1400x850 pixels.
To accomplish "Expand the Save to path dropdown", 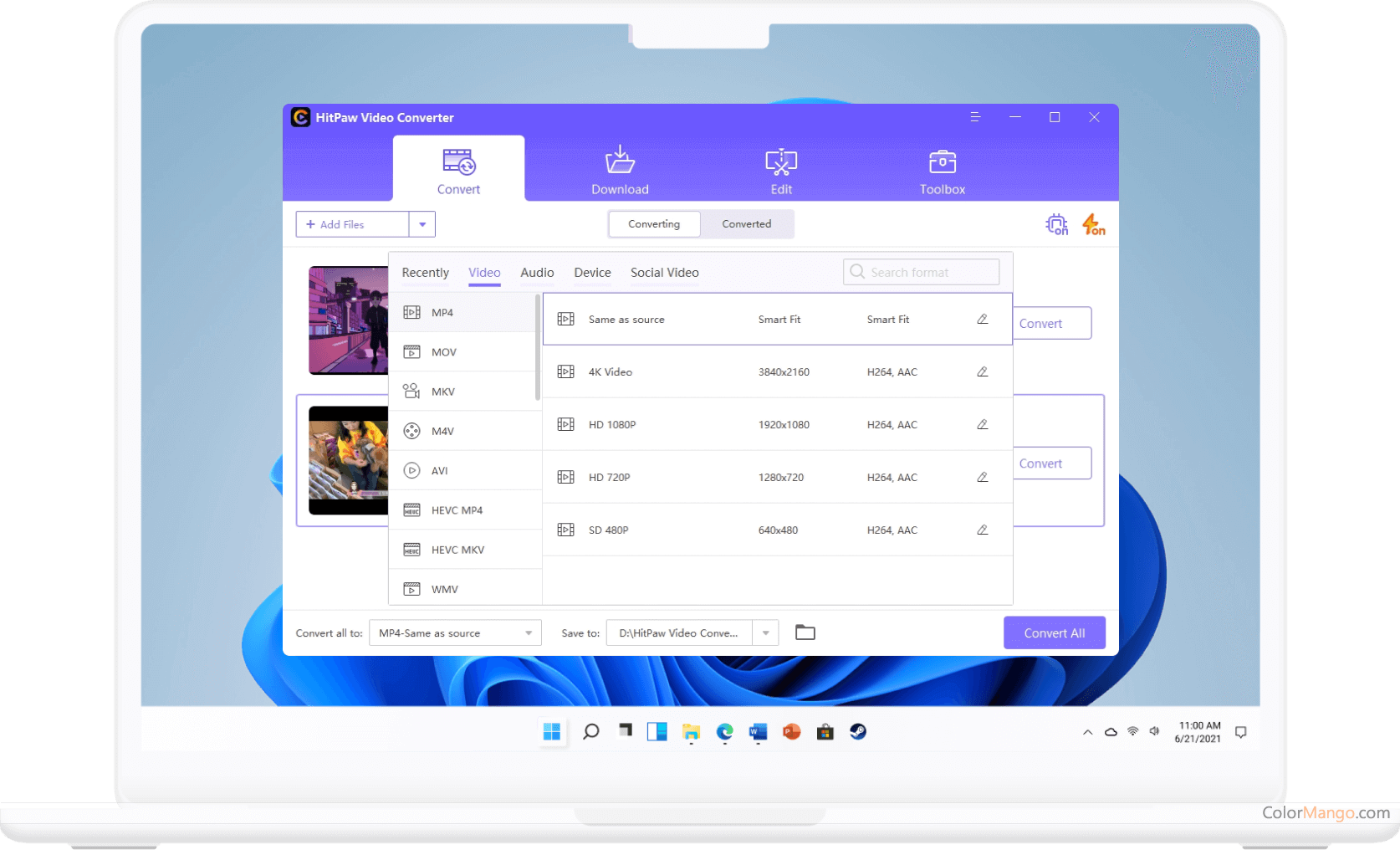I will [x=765, y=633].
